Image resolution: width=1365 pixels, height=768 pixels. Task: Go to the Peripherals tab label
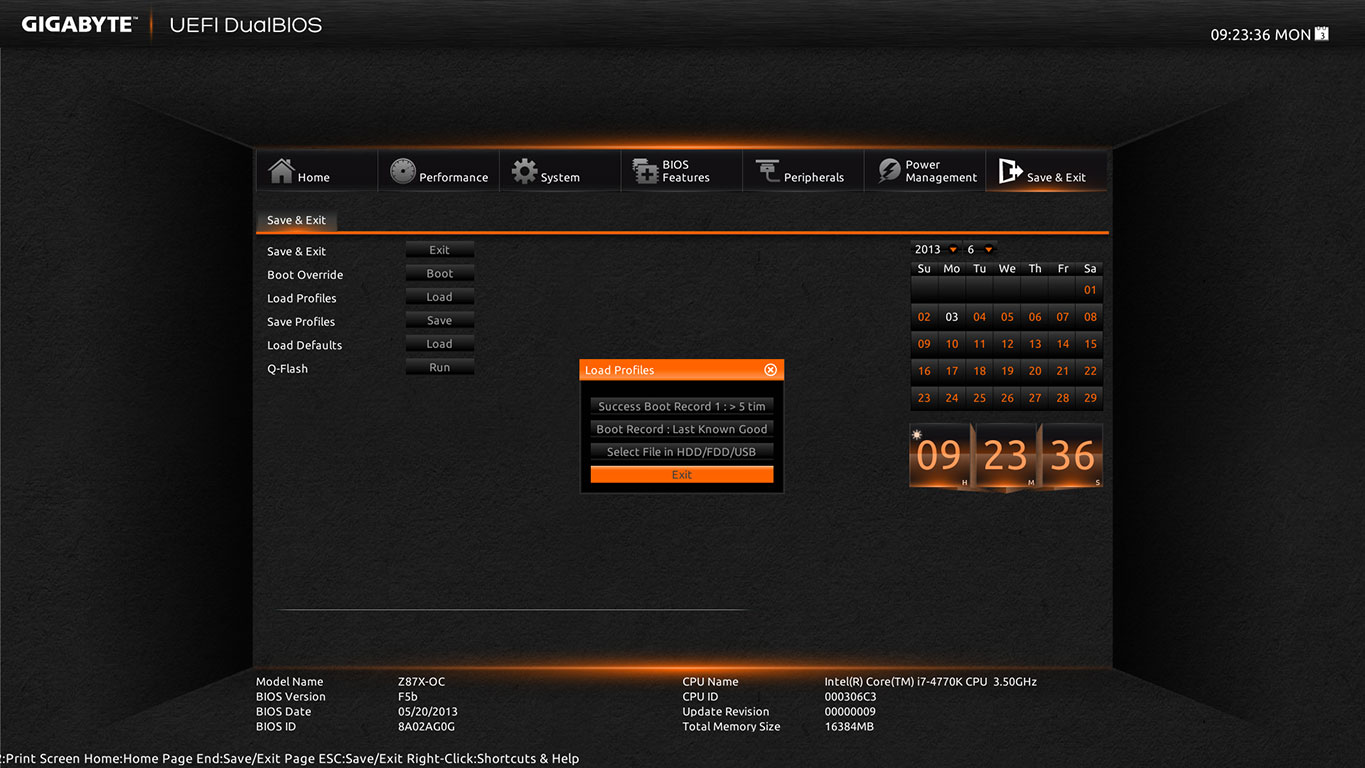pos(814,177)
